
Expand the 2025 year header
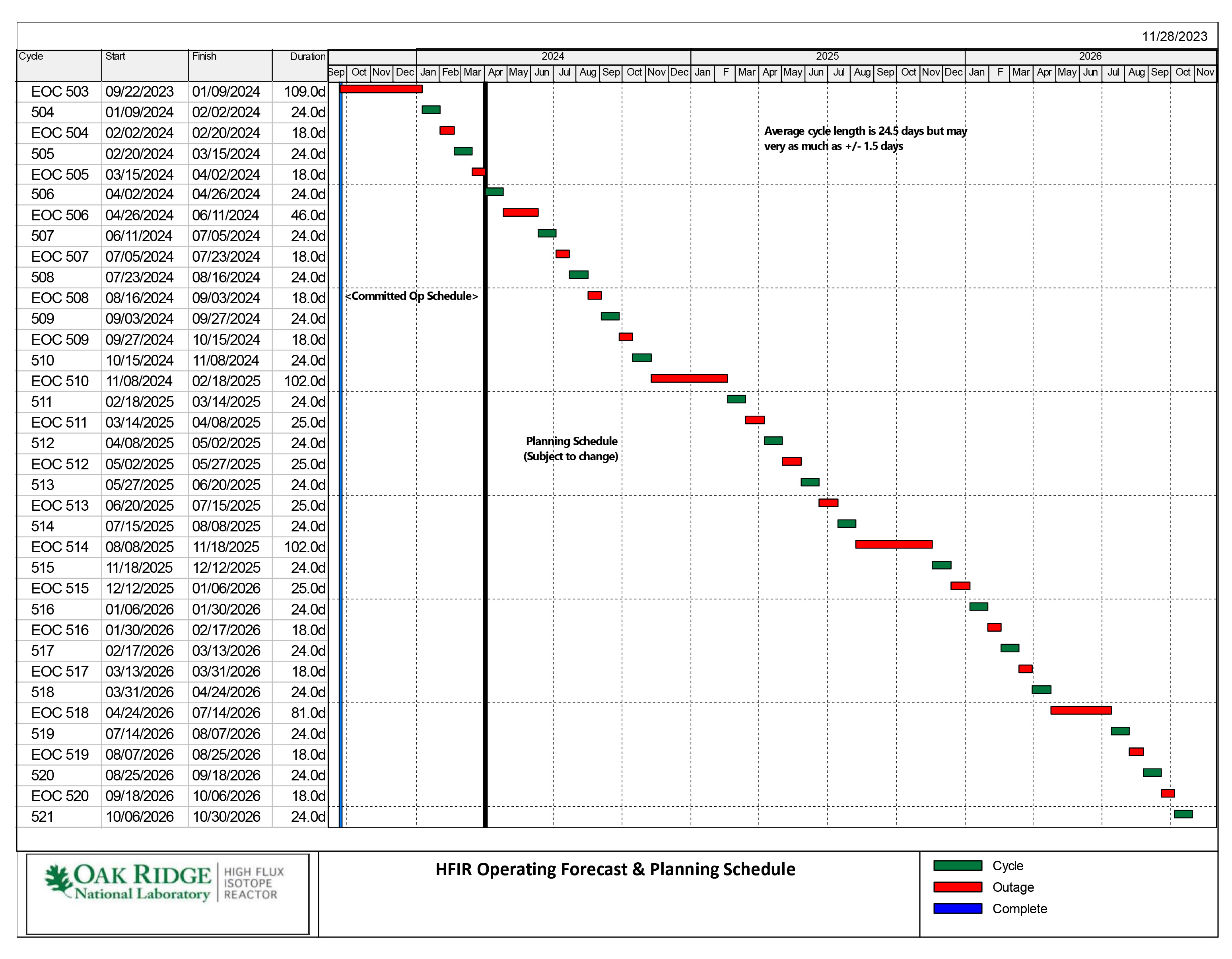pyautogui.click(x=827, y=56)
